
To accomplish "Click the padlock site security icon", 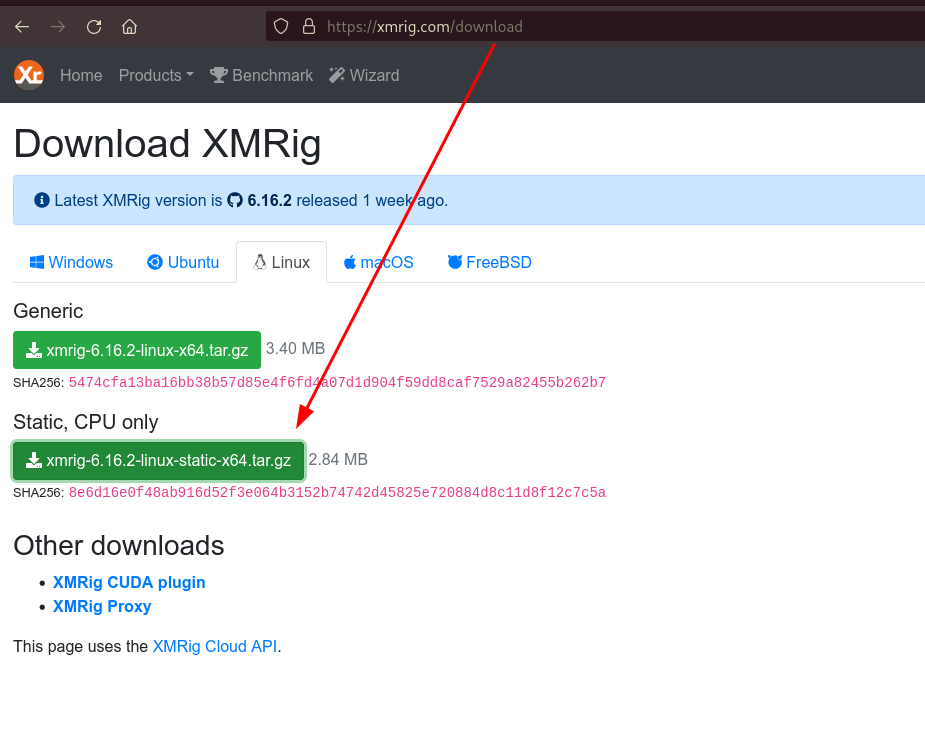I will pyautogui.click(x=309, y=26).
